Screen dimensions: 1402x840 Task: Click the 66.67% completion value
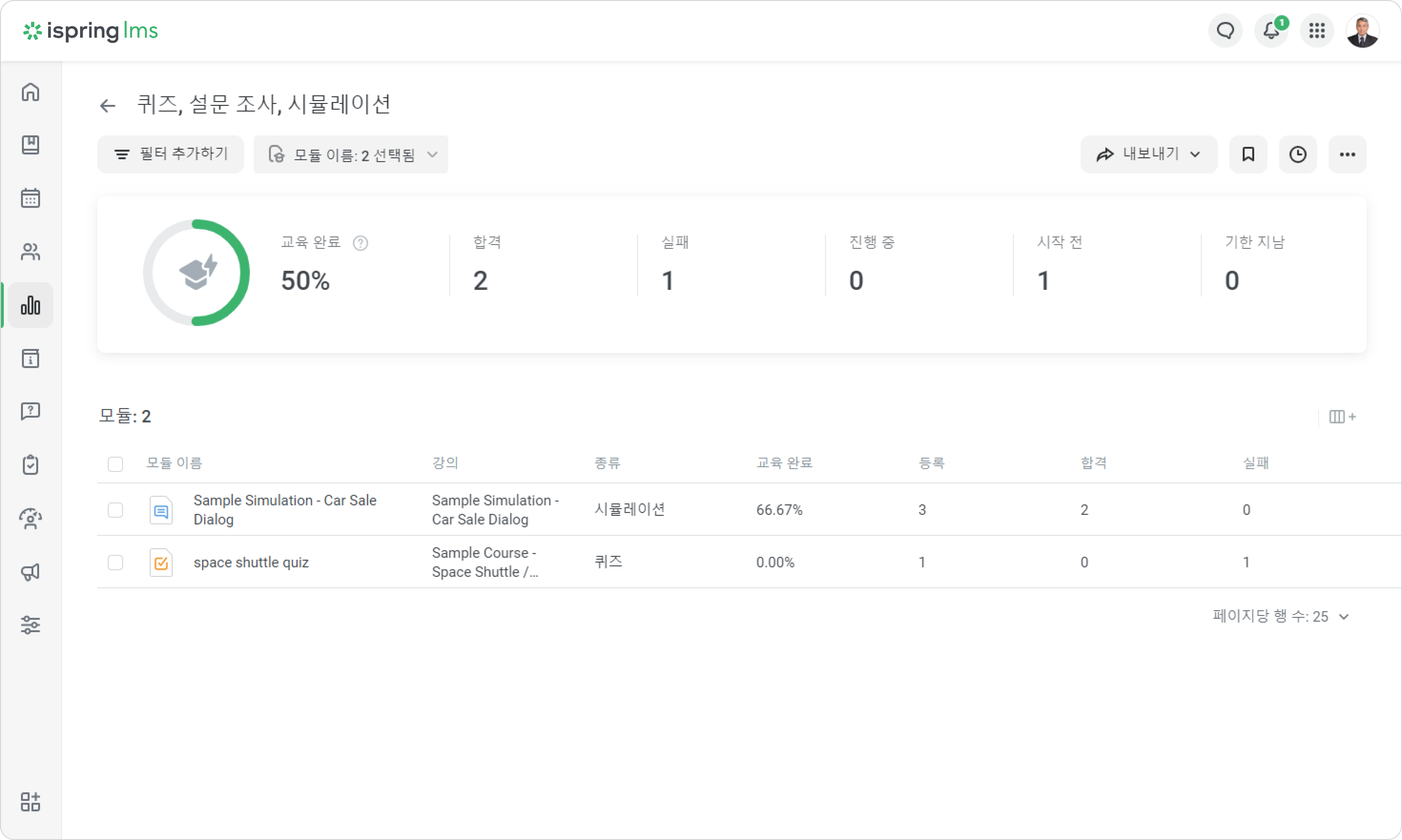click(x=779, y=510)
